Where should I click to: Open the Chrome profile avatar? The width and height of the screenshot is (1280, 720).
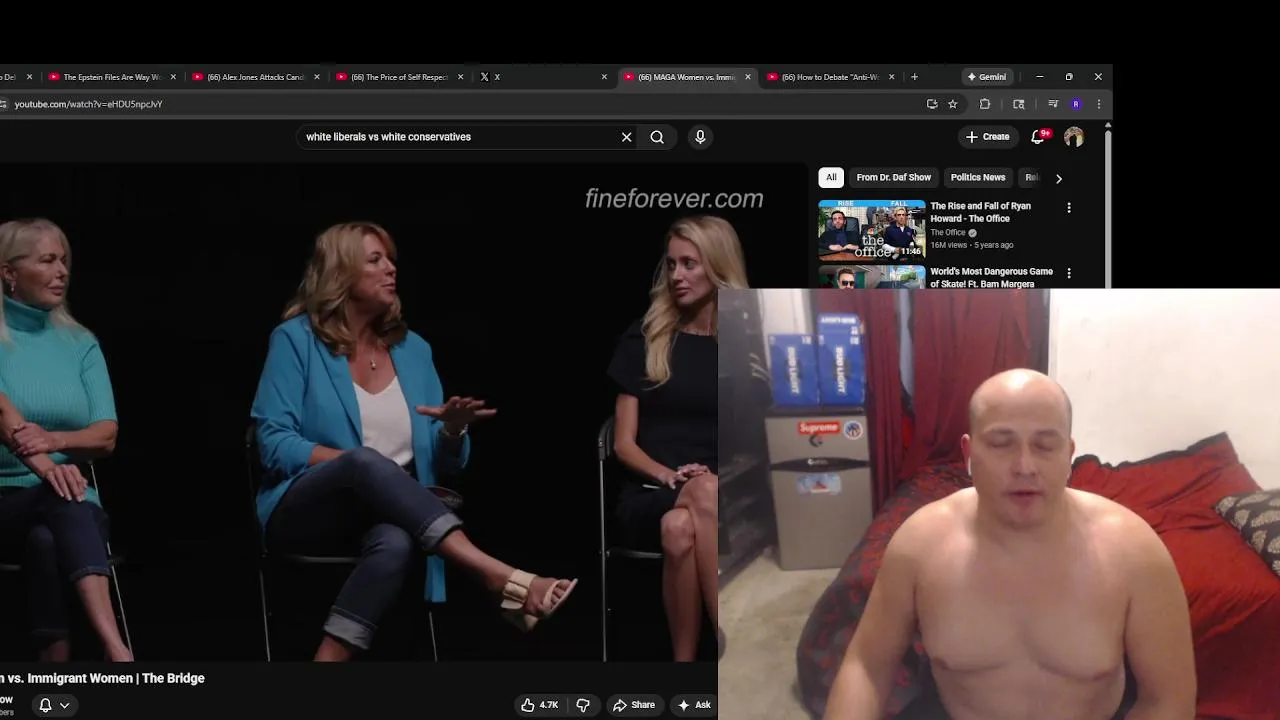[1076, 104]
